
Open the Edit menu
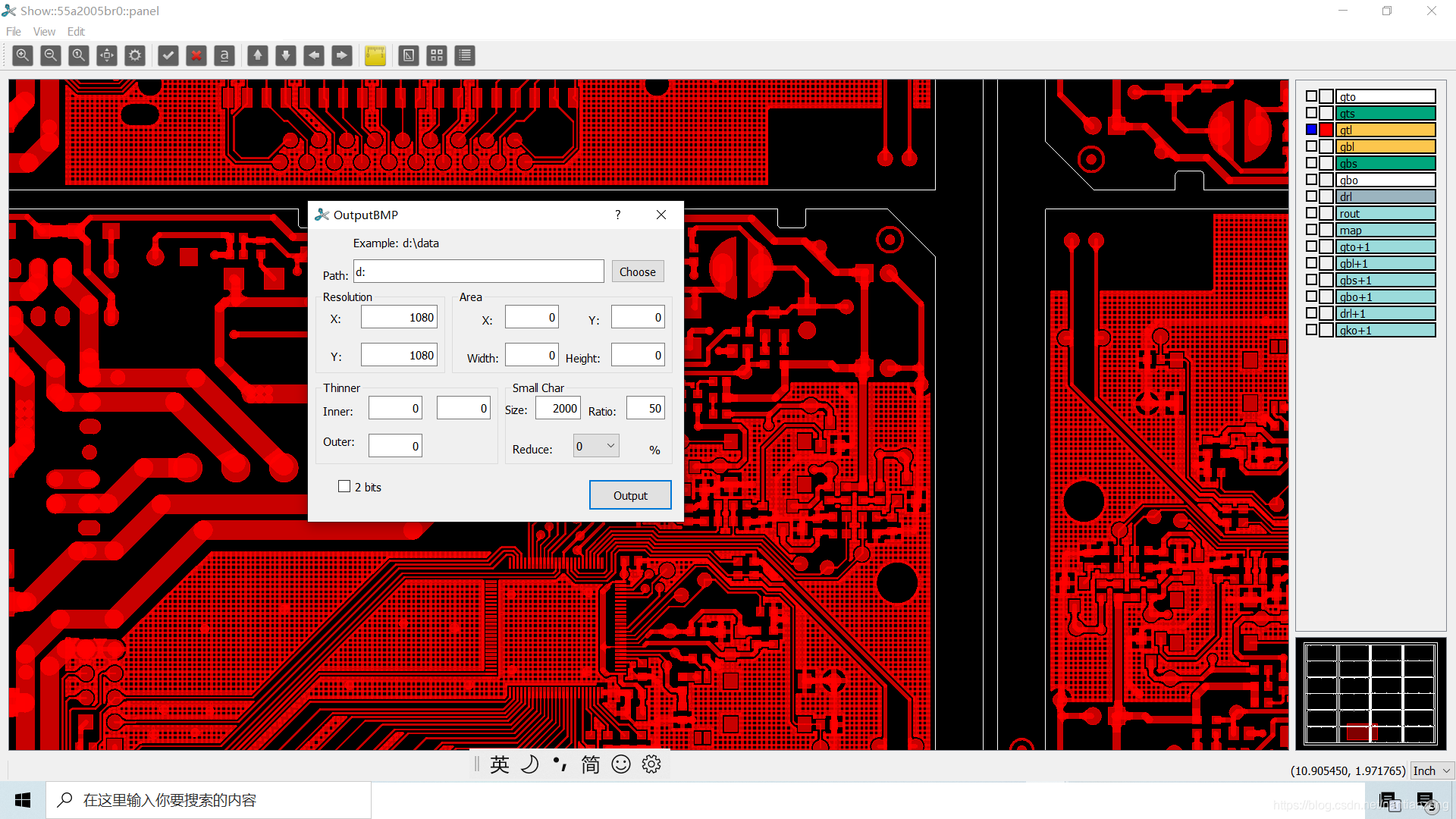(x=76, y=31)
